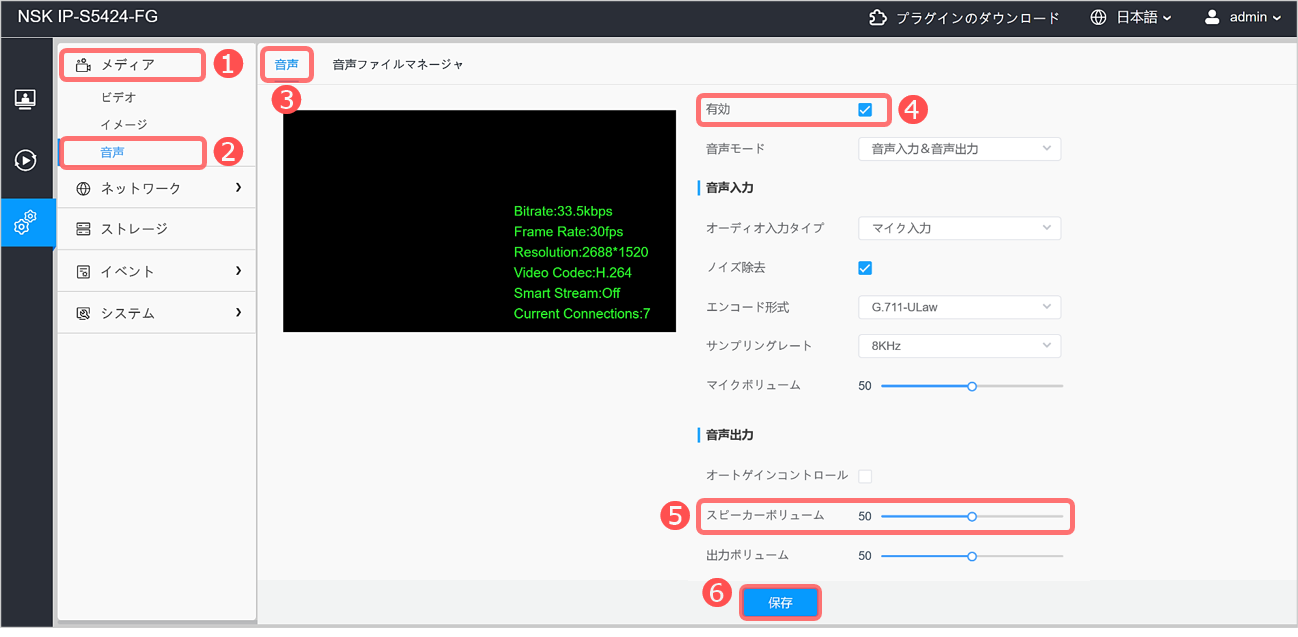Image resolution: width=1298 pixels, height=637 pixels.
Task: Open the playback icon in sidebar
Action: pos(26,160)
